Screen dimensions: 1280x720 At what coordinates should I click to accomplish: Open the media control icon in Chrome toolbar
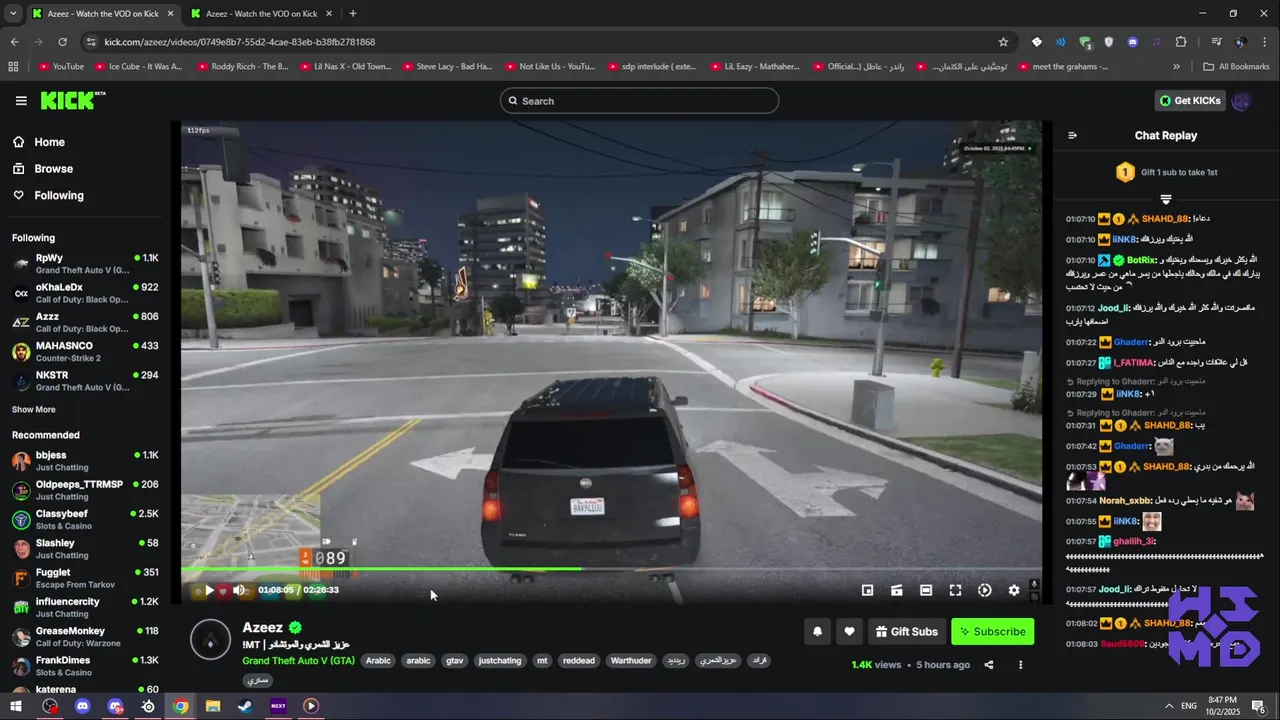tap(1217, 42)
